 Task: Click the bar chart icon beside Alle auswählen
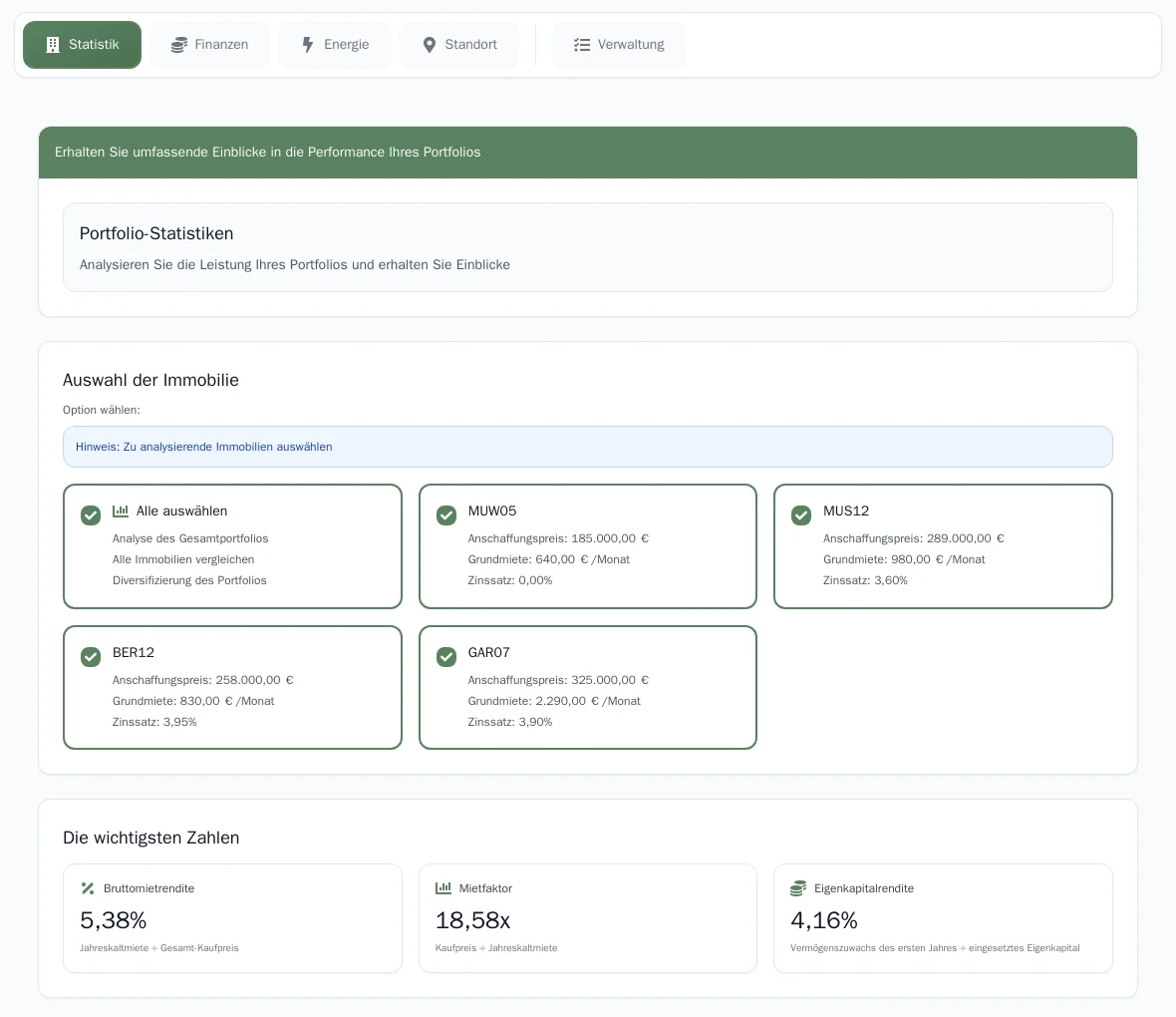[x=120, y=511]
